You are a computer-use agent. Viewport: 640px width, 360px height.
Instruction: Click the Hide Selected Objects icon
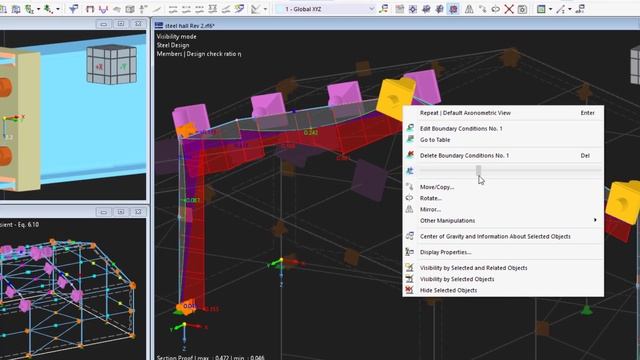[x=409, y=290]
